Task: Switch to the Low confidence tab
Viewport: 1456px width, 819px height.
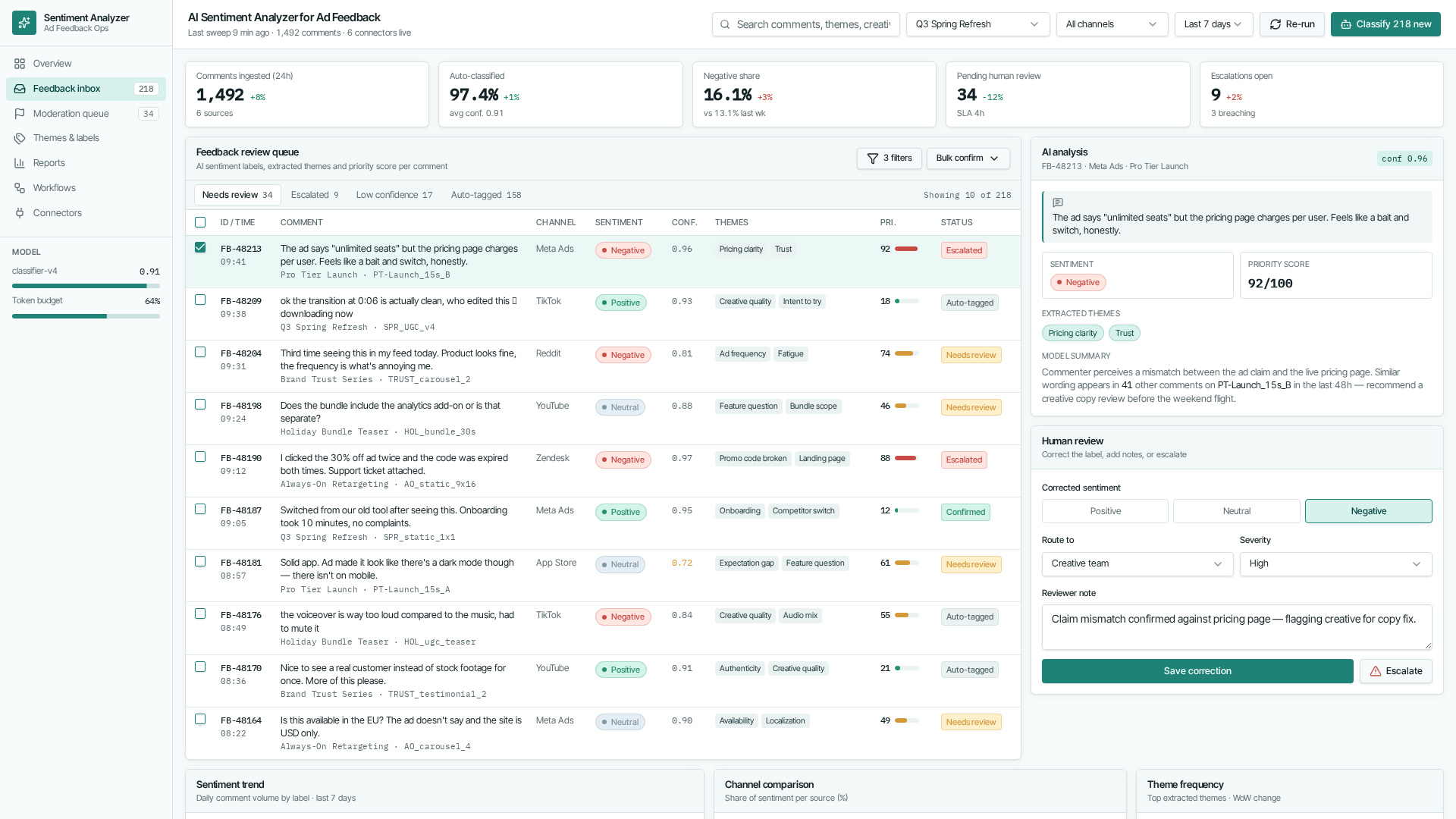Action: click(394, 195)
